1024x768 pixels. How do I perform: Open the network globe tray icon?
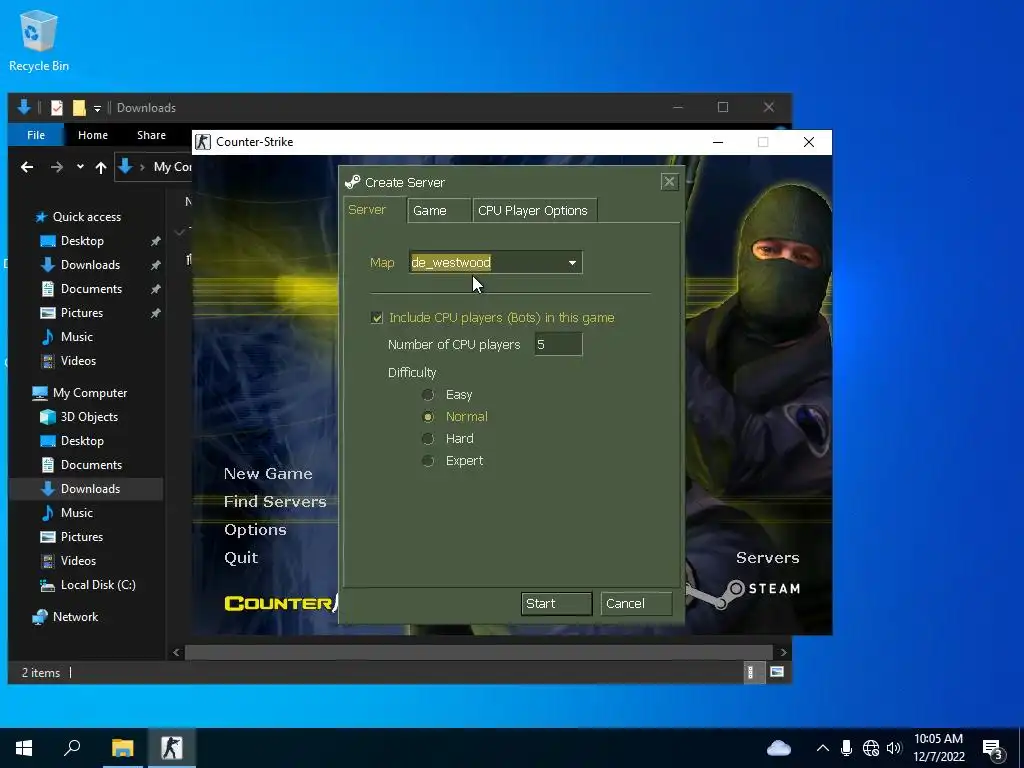[871, 748]
